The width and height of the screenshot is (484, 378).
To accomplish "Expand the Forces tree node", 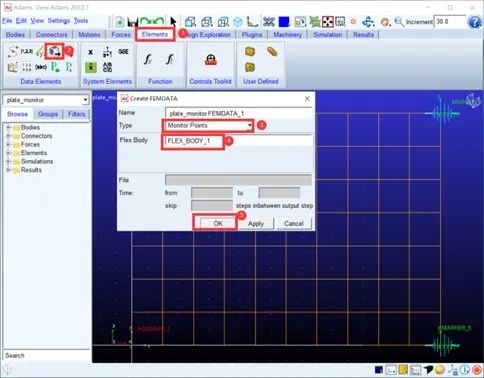I will pos(8,145).
